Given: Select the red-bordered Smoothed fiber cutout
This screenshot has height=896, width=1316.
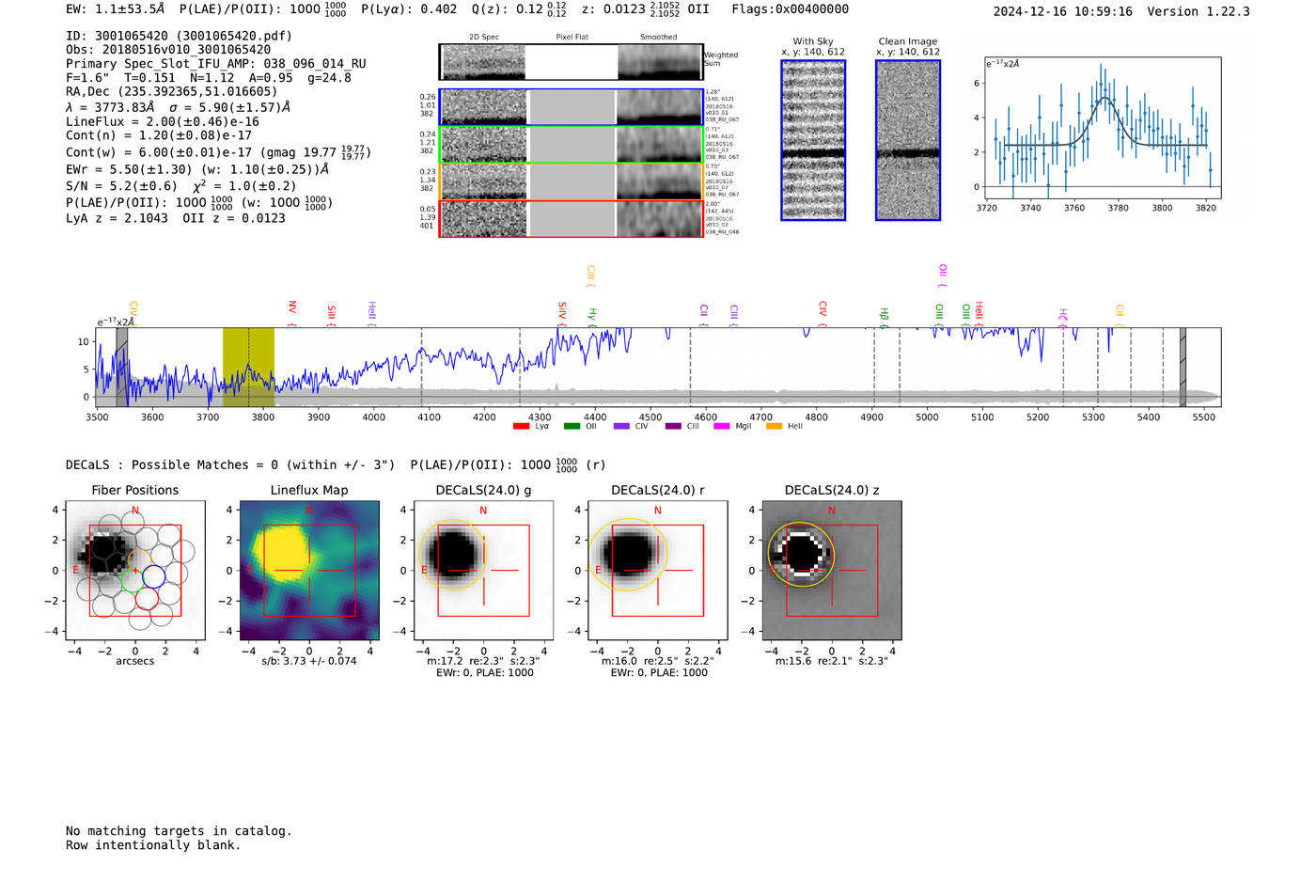Looking at the screenshot, I should pyautogui.click(x=660, y=219).
